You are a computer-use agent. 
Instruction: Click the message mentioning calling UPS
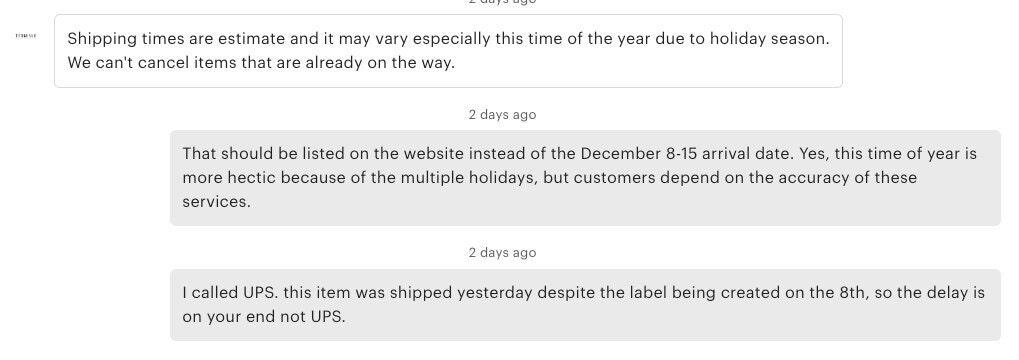point(585,305)
